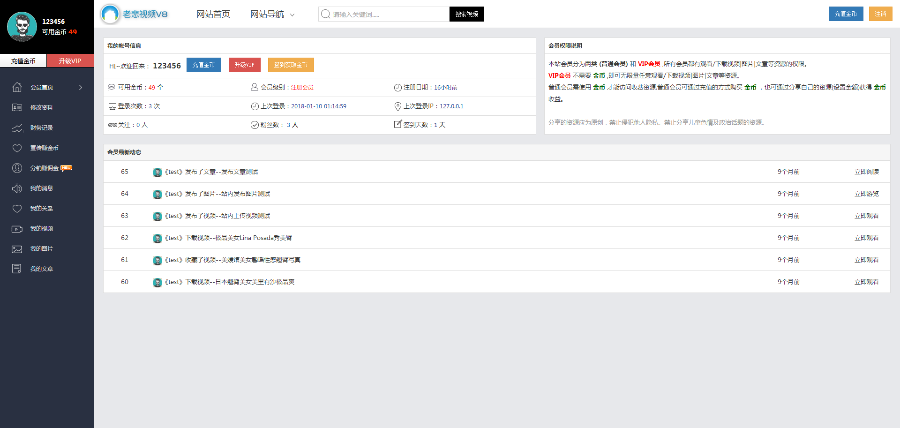Select the 充值金币 tab under the avatar
Screen dimensions: 900x428
coord(24,61)
